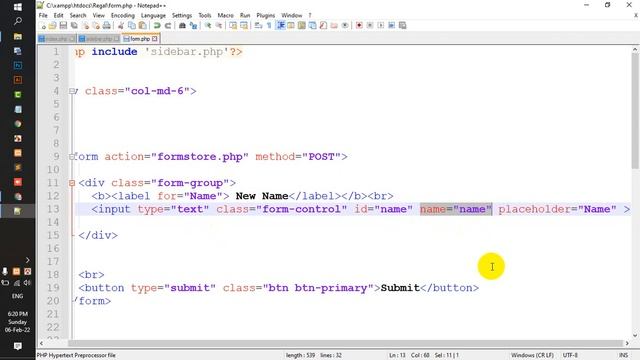The width and height of the screenshot is (640, 360).
Task: Paste using toolbar clipboard icon
Action: coord(142,25)
